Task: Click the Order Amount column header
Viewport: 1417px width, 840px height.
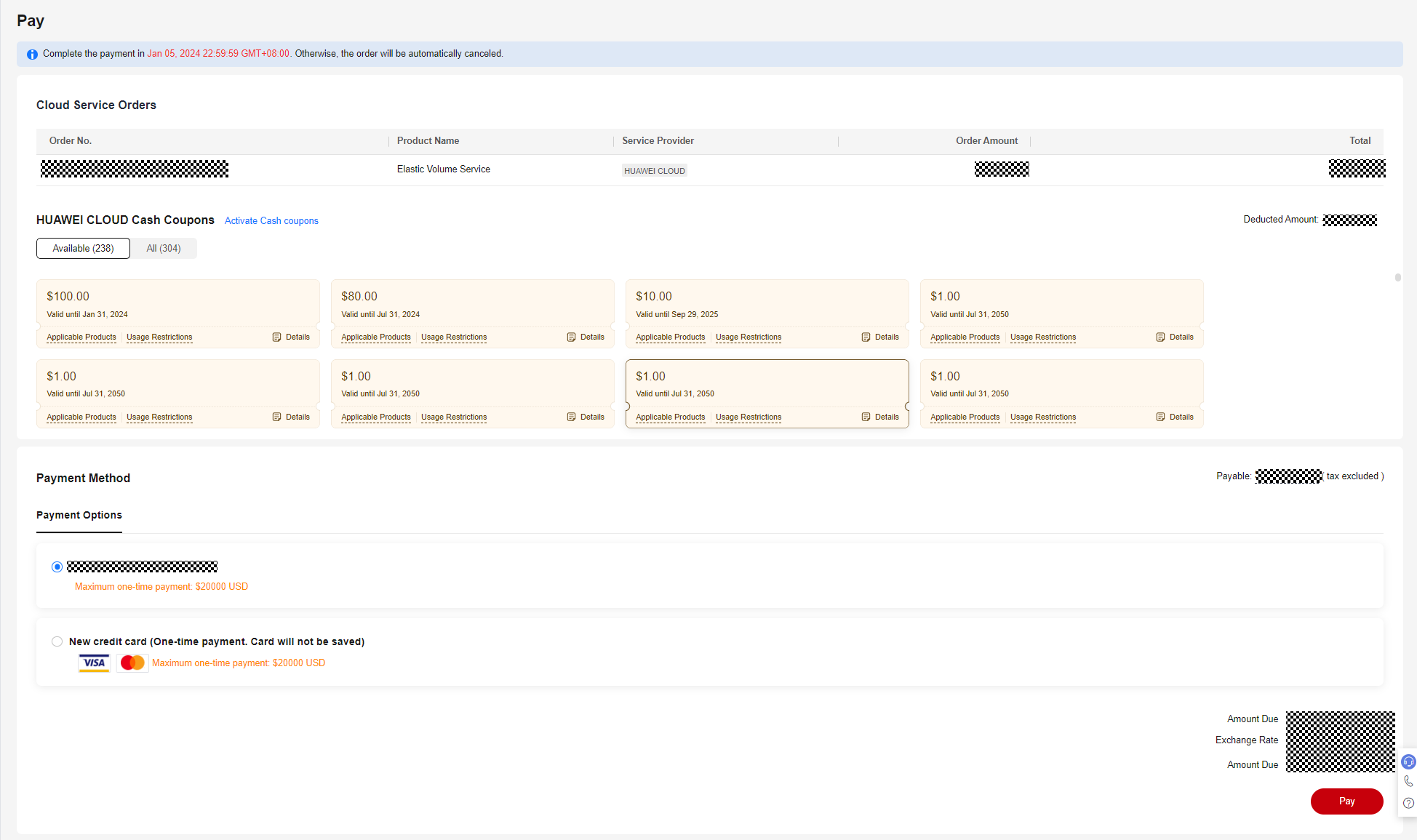Action: 986,141
